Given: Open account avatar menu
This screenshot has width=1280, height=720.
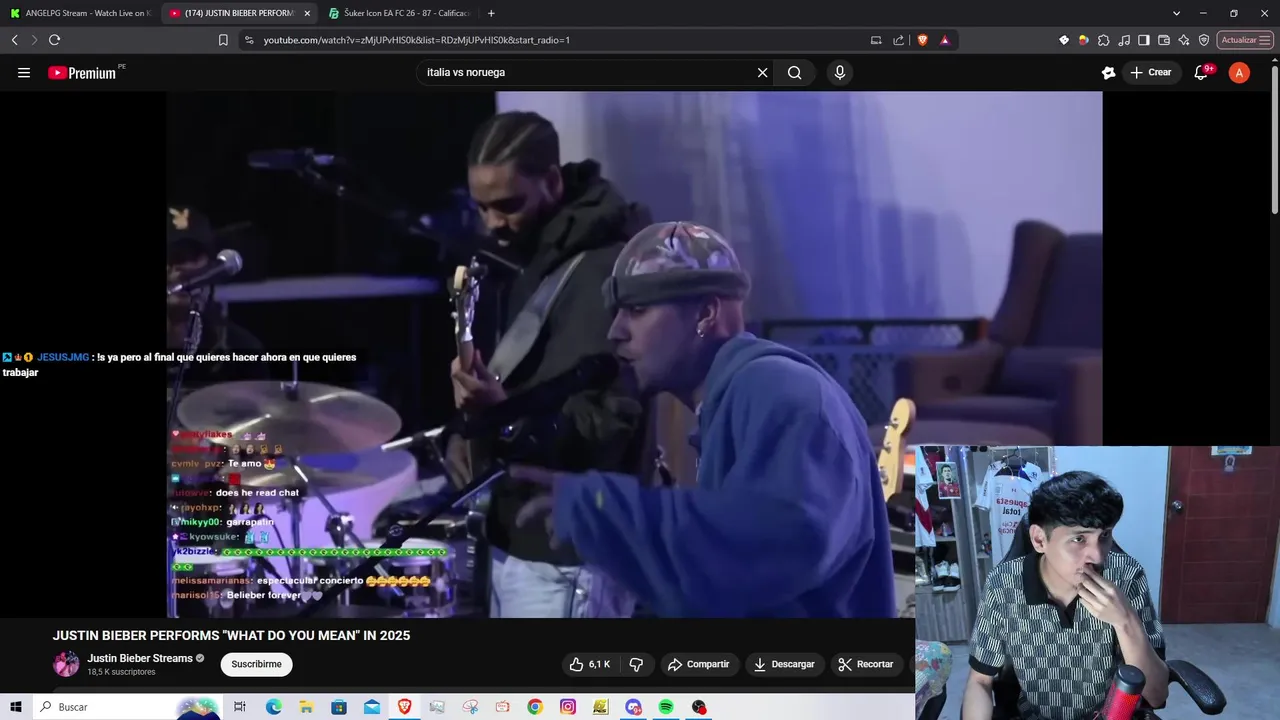Looking at the screenshot, I should click(x=1239, y=72).
